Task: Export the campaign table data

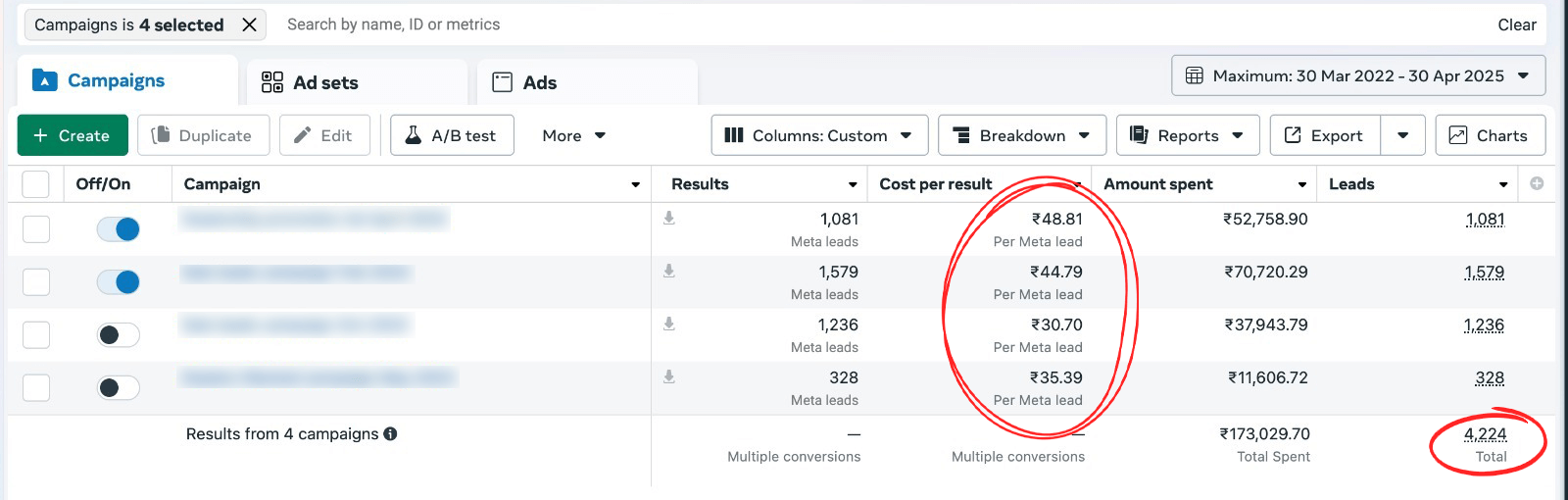Action: [x=1325, y=135]
